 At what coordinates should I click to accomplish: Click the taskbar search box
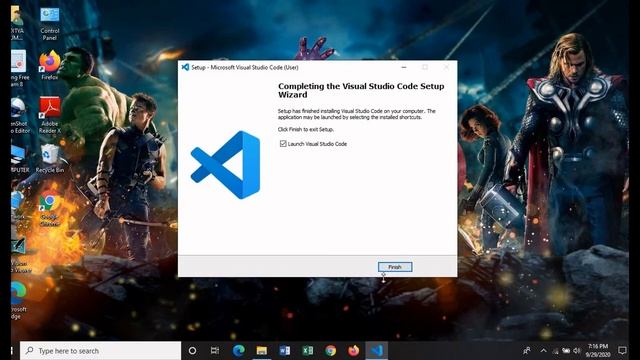(x=100, y=351)
